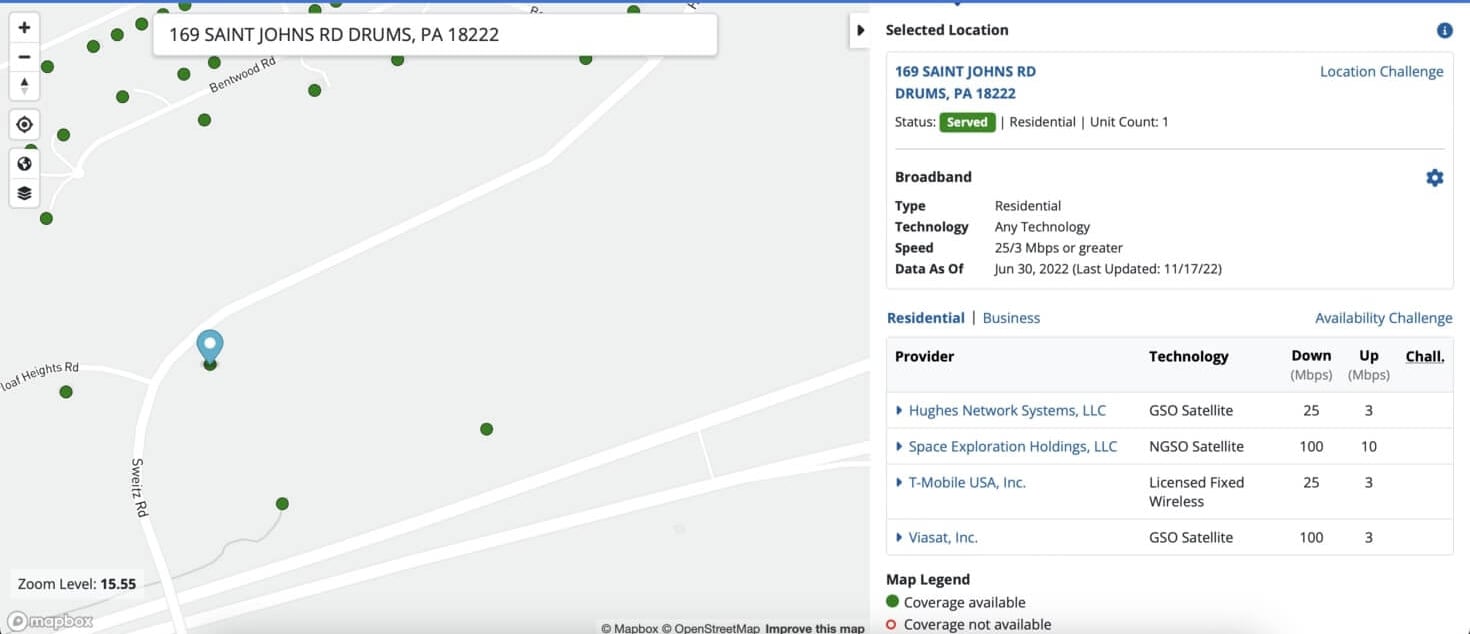Reset map bearing to north
This screenshot has height=634, width=1470.
[24, 86]
